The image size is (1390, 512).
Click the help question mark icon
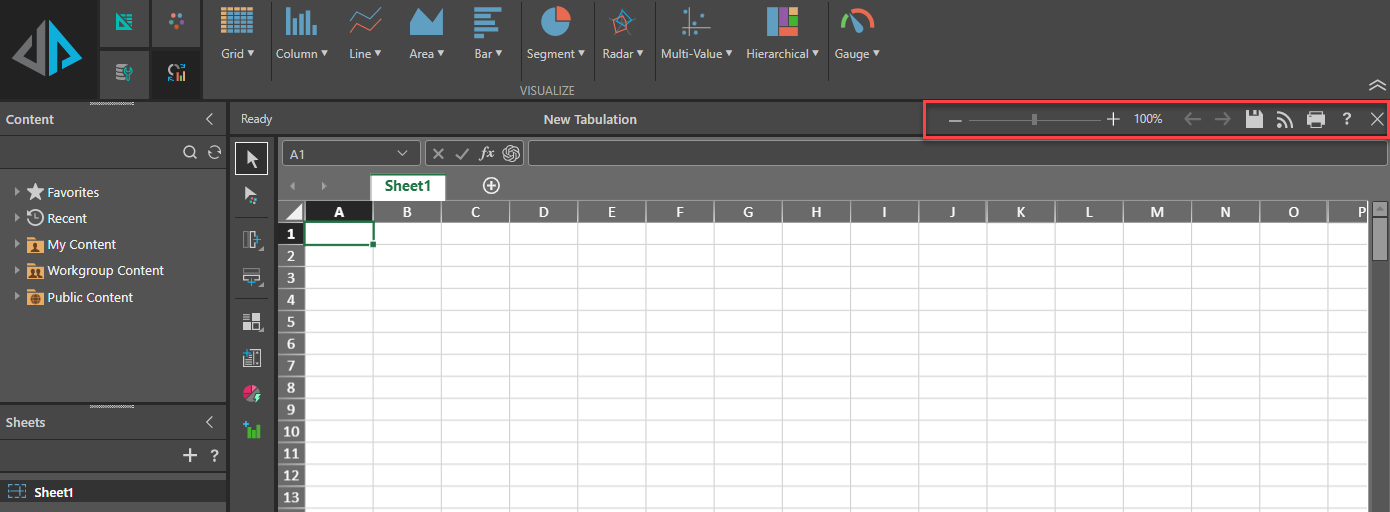coord(1347,119)
